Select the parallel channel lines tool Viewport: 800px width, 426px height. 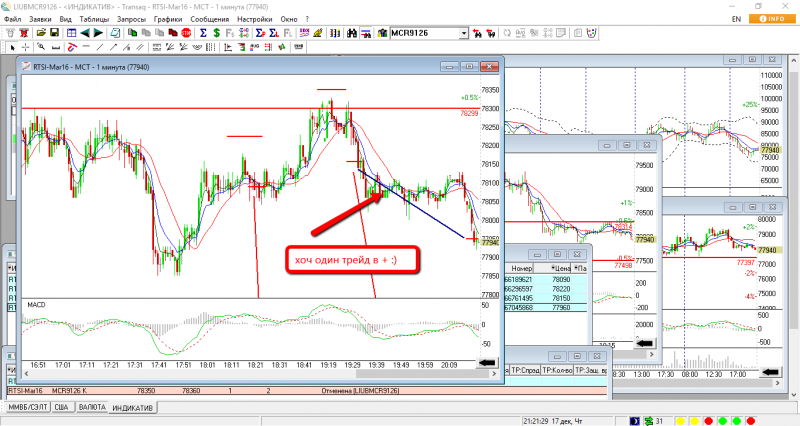click(x=139, y=47)
